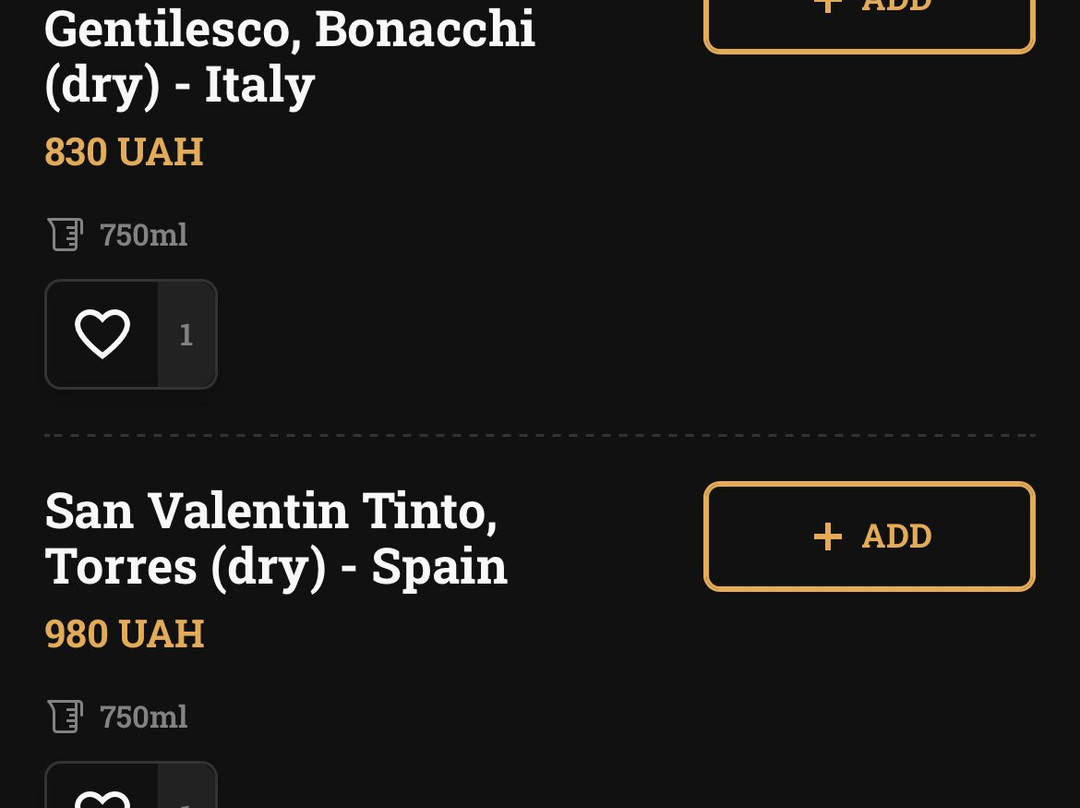Add San Valentin Tinto to the order

click(868, 537)
